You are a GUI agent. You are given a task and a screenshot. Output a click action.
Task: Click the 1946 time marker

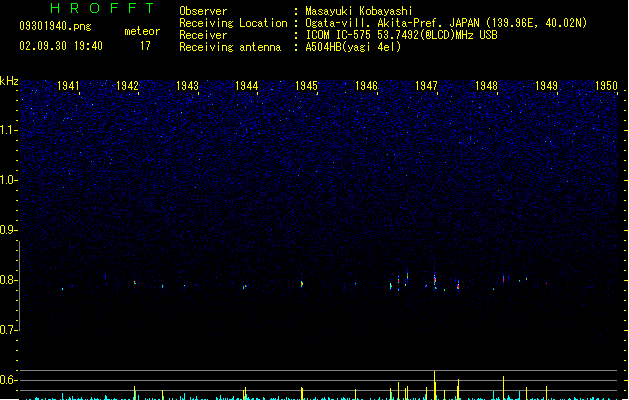click(366, 86)
